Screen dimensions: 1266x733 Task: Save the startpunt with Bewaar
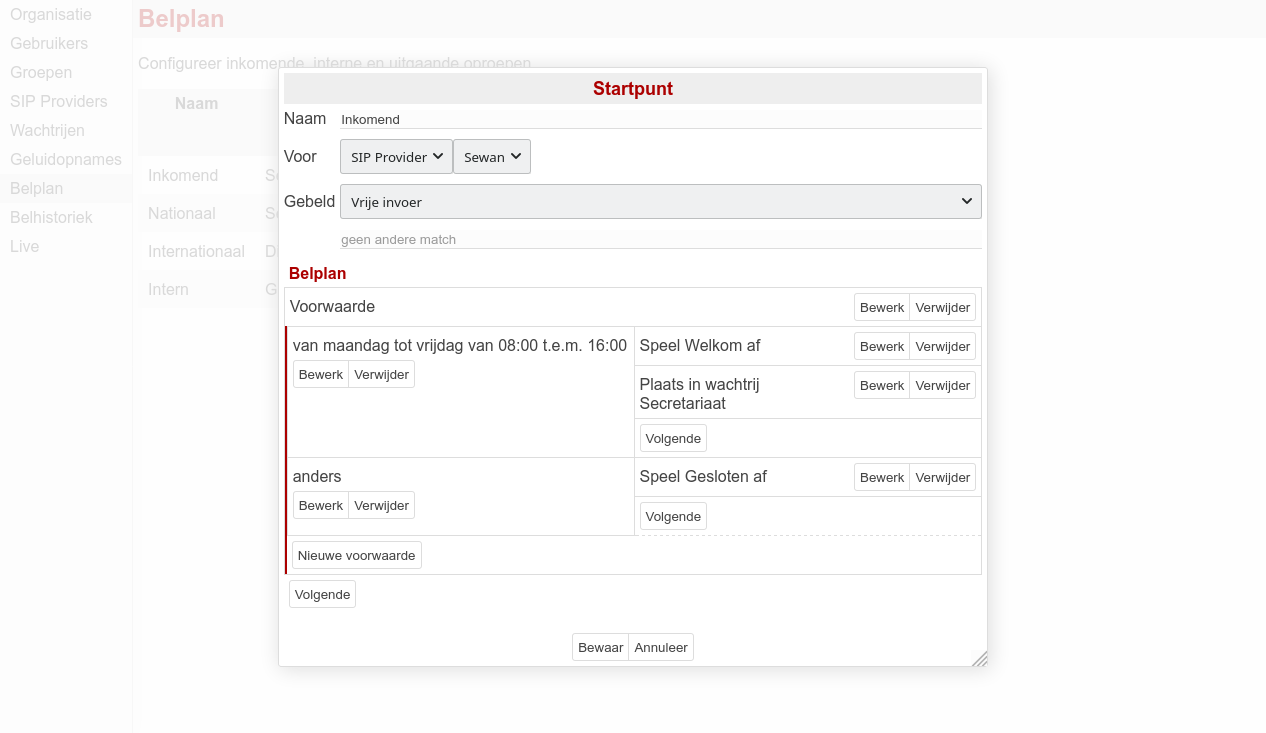pyautogui.click(x=600, y=647)
